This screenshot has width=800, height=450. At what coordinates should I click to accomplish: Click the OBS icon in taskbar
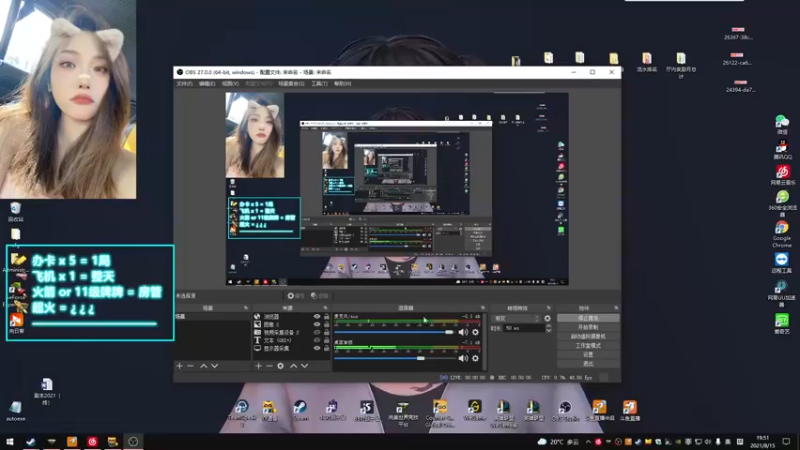coord(133,442)
